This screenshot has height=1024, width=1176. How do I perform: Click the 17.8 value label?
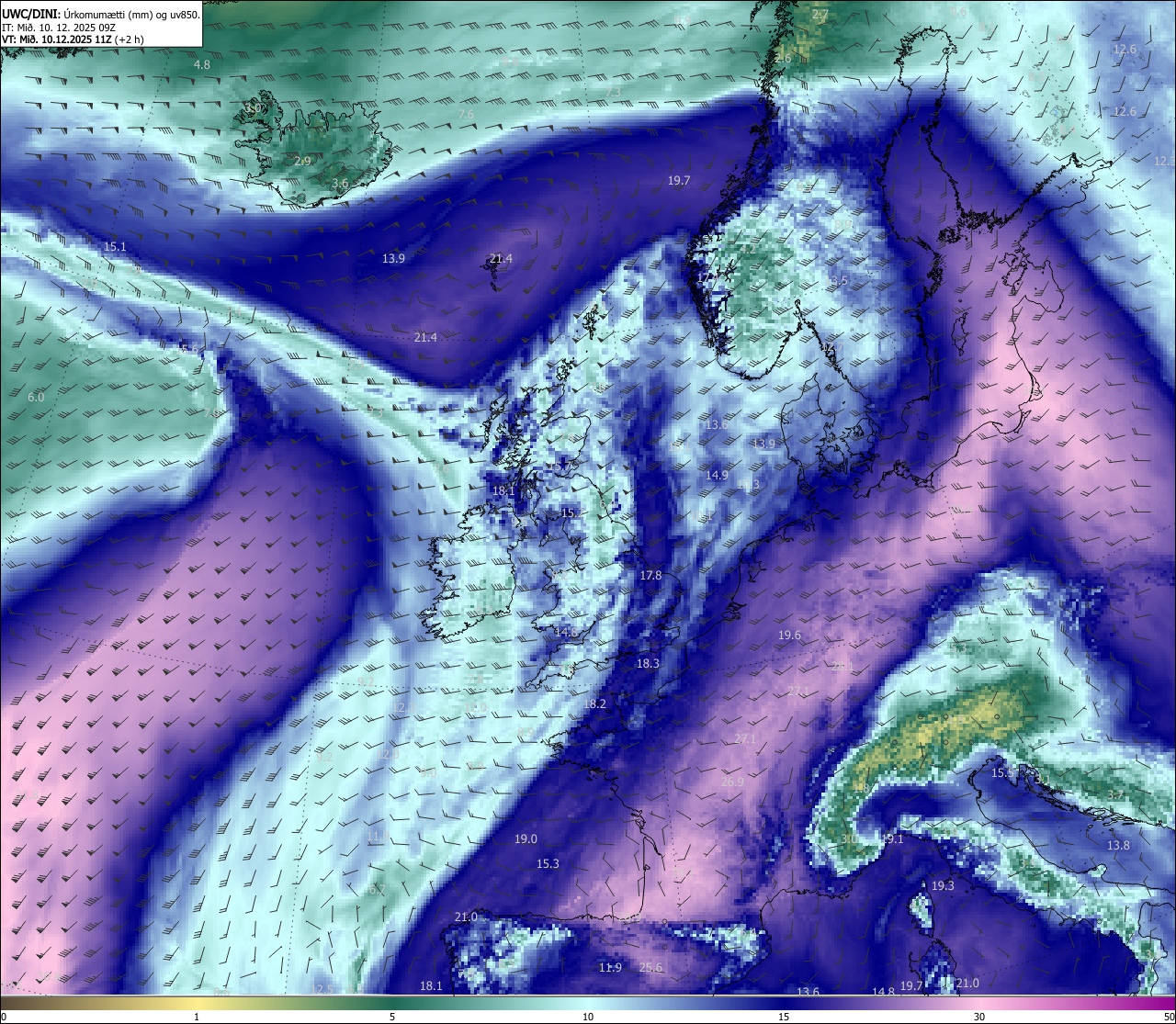click(x=650, y=575)
